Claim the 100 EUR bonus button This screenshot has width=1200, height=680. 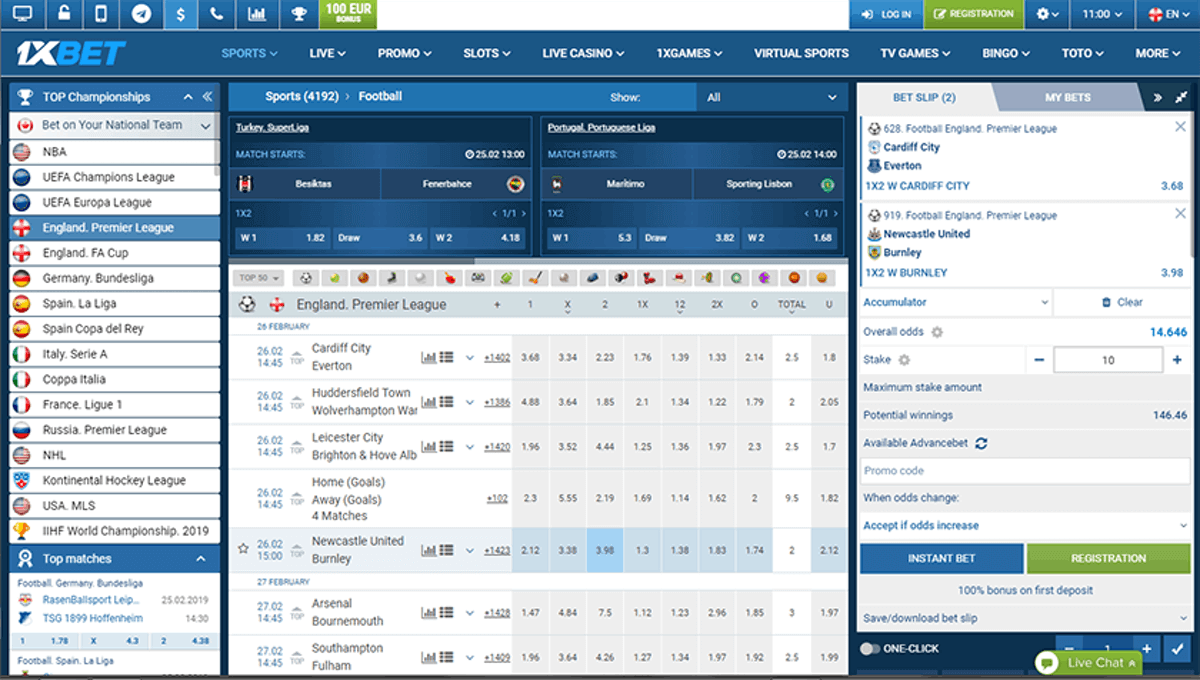349,14
